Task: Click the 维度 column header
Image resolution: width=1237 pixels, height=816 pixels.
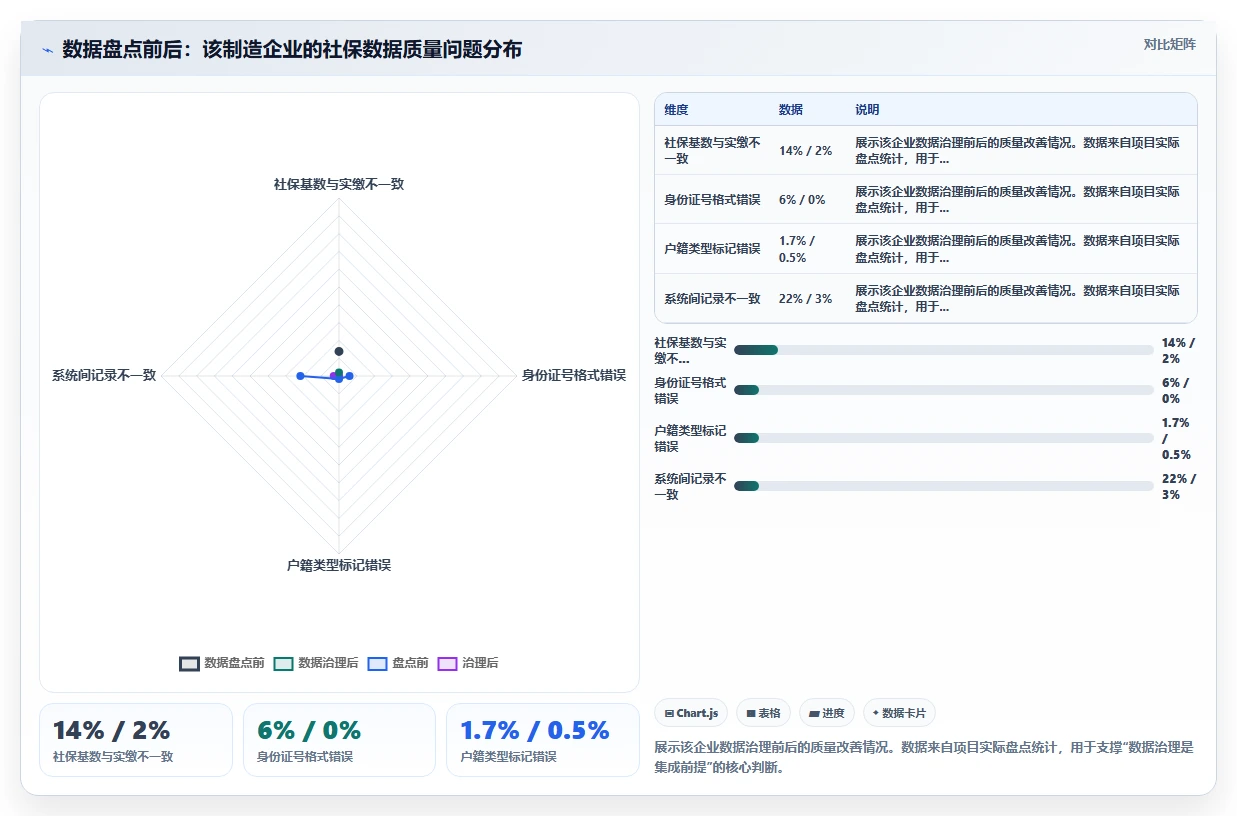Action: [x=676, y=110]
